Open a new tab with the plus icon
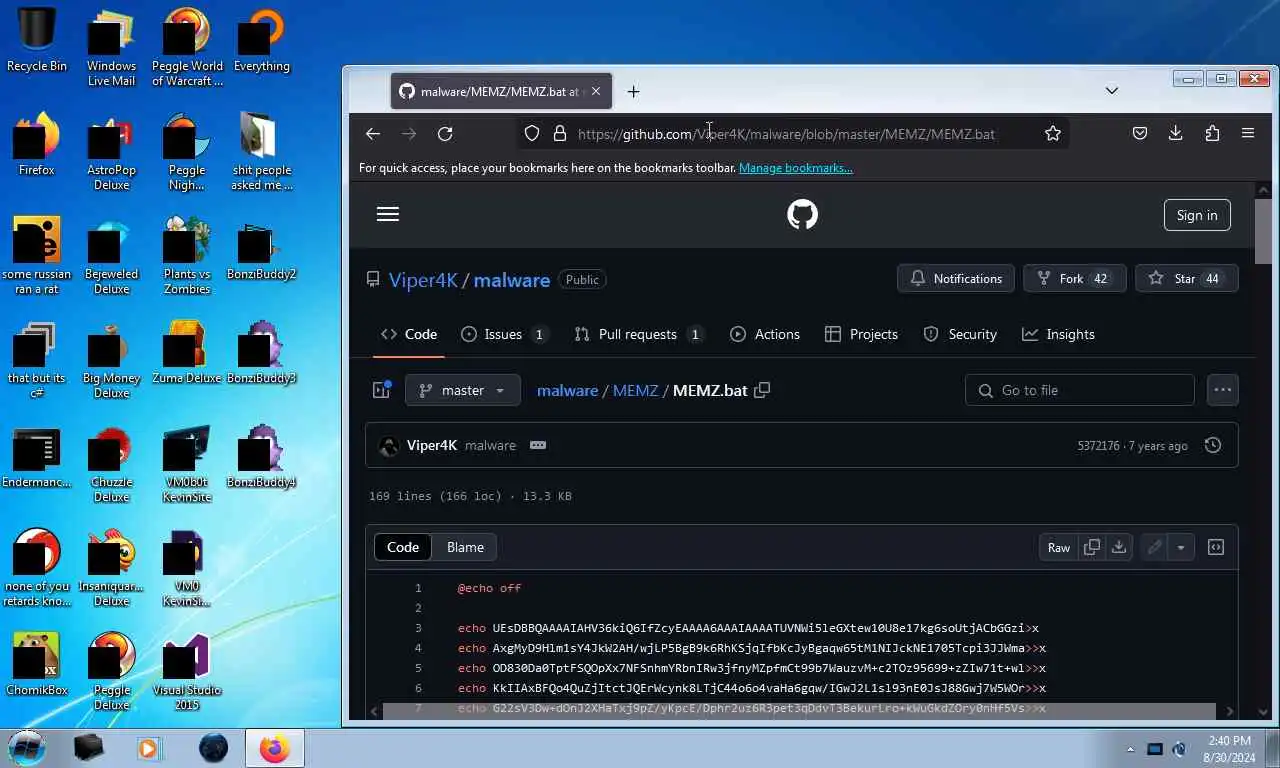 pos(633,91)
